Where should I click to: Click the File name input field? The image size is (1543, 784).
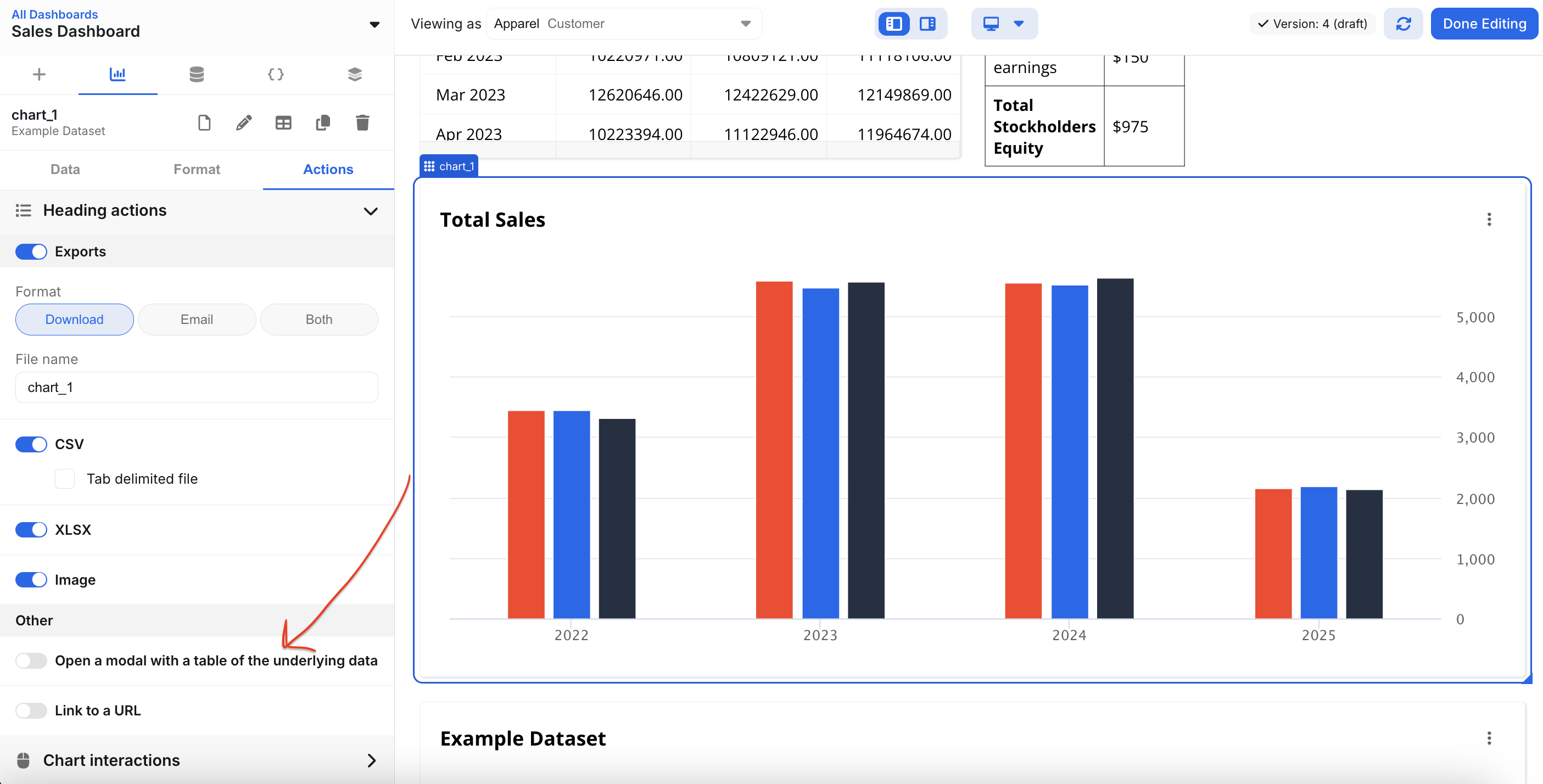coord(197,388)
